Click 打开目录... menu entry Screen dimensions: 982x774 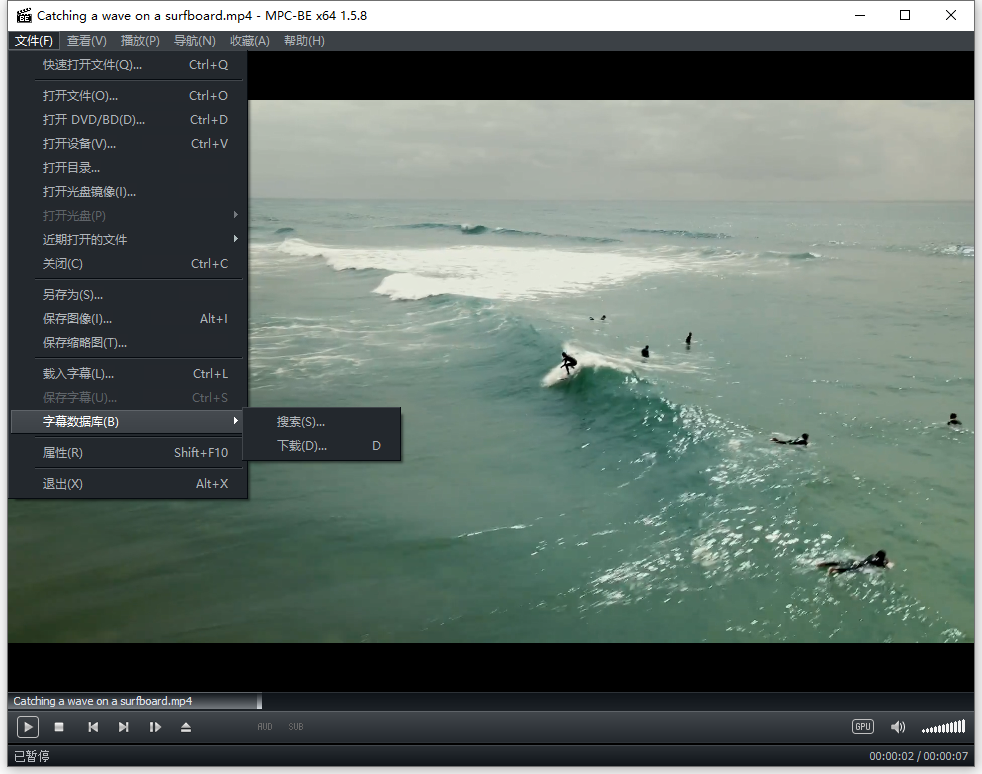(x=128, y=168)
